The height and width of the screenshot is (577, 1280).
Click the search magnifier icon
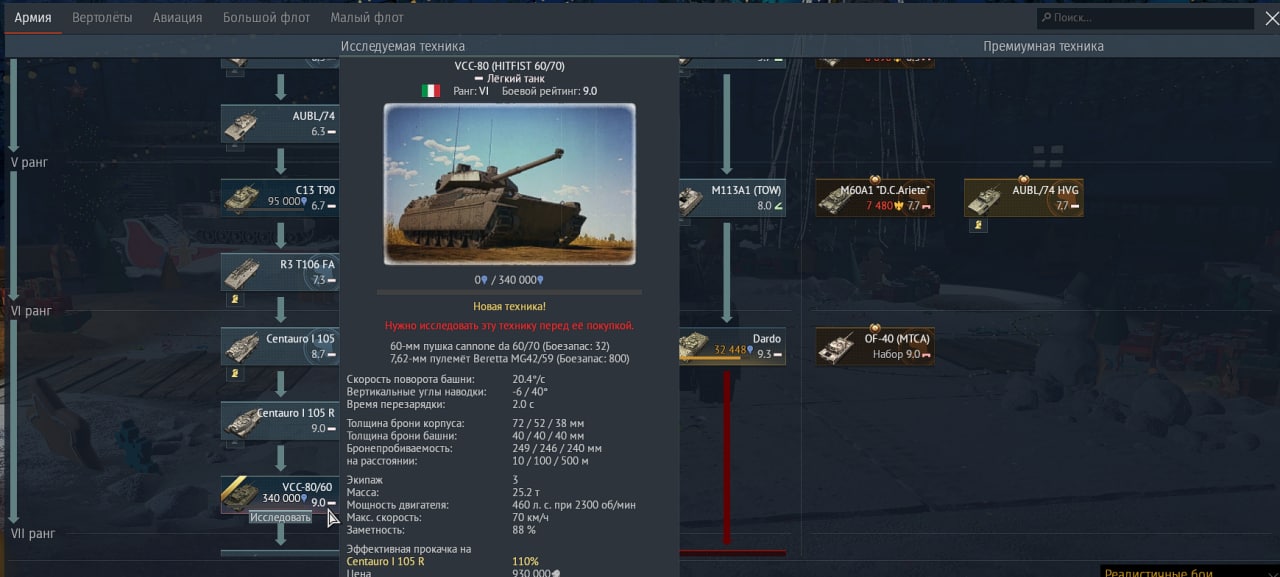pyautogui.click(x=1046, y=18)
